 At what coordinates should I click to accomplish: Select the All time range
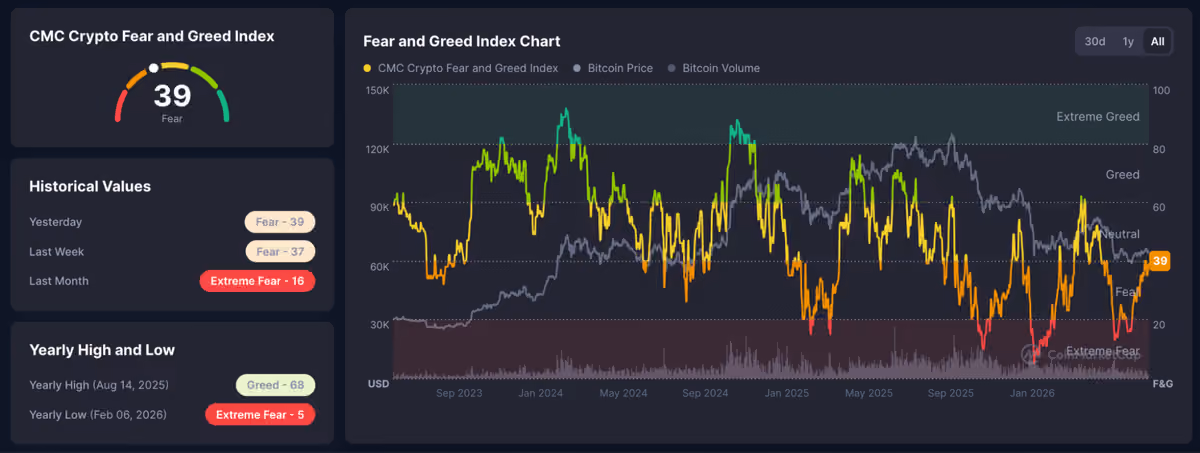pyautogui.click(x=1157, y=41)
